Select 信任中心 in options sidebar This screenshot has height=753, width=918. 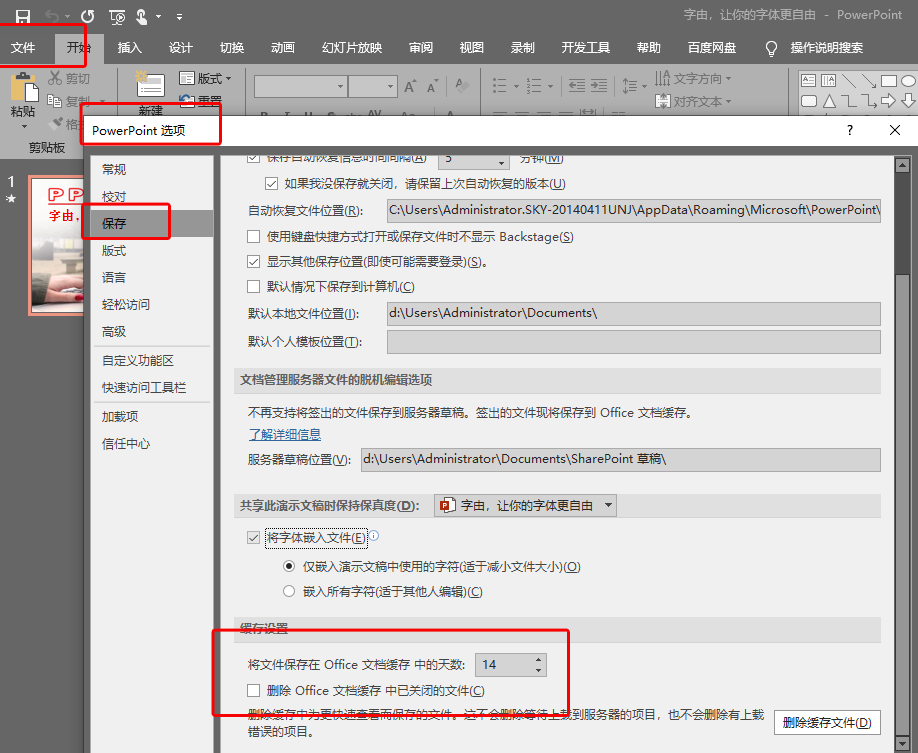pos(152,444)
